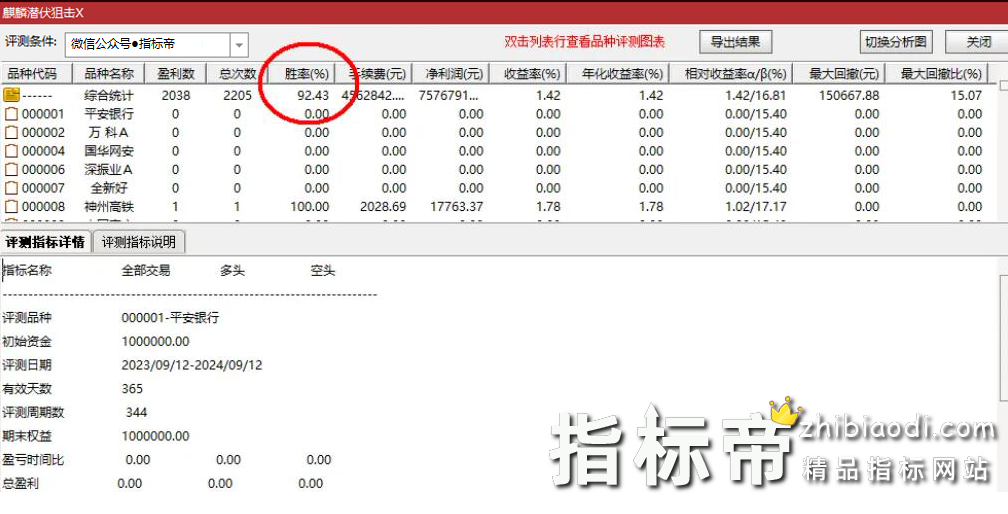Click the 1.42/16.81 relative return cell
Image resolution: width=1008 pixels, height=514 pixels.
(755, 96)
